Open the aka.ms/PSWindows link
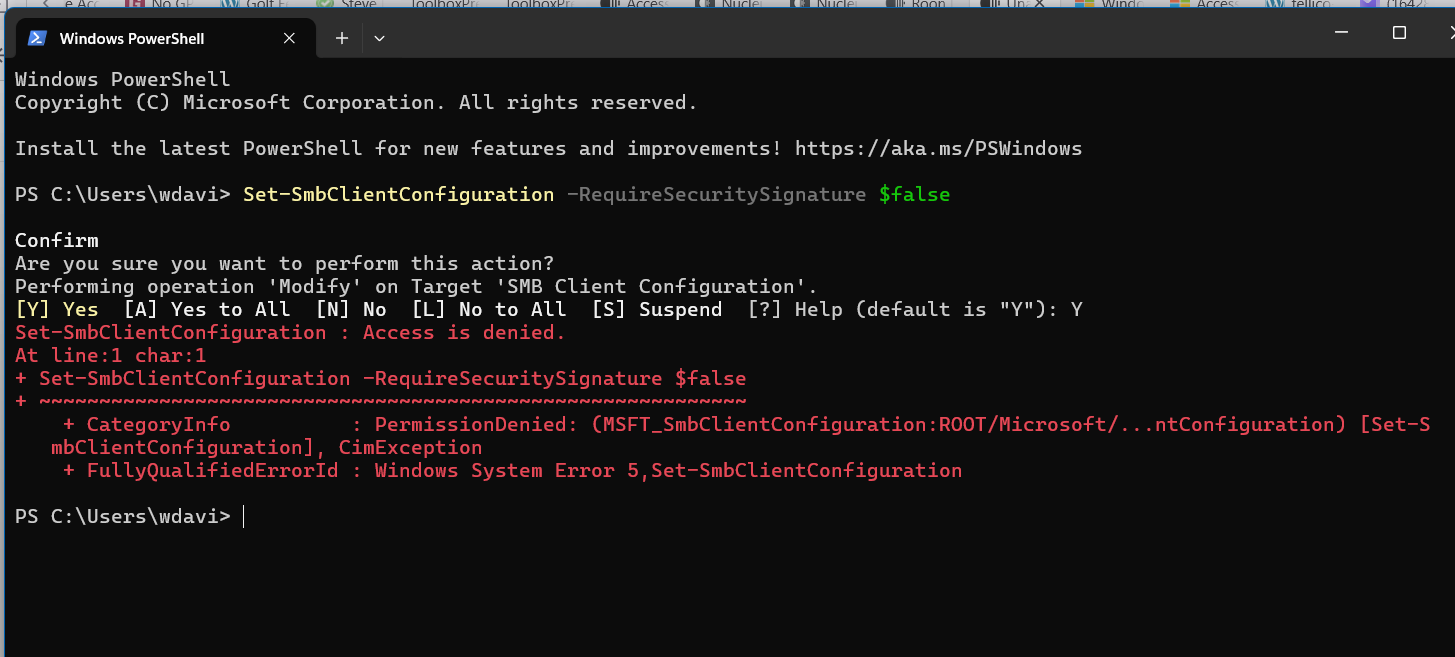The image size is (1455, 657). [x=938, y=148]
